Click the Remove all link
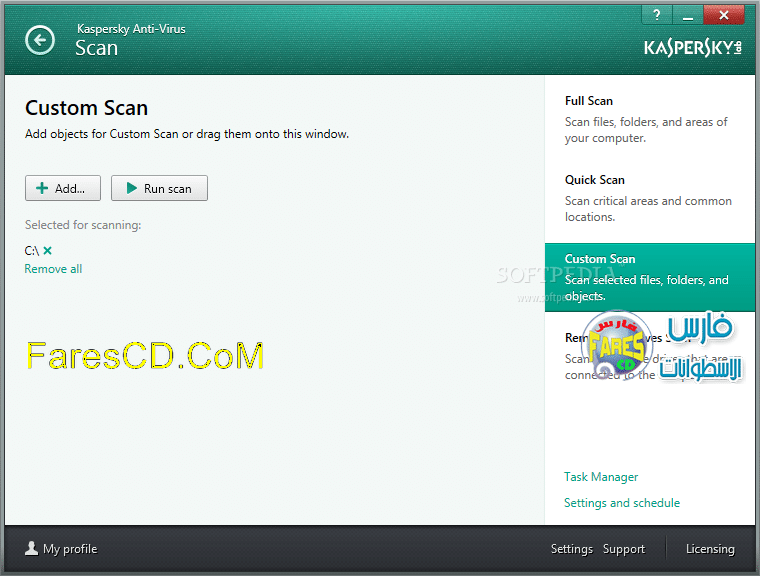This screenshot has height=576, width=760. point(53,269)
